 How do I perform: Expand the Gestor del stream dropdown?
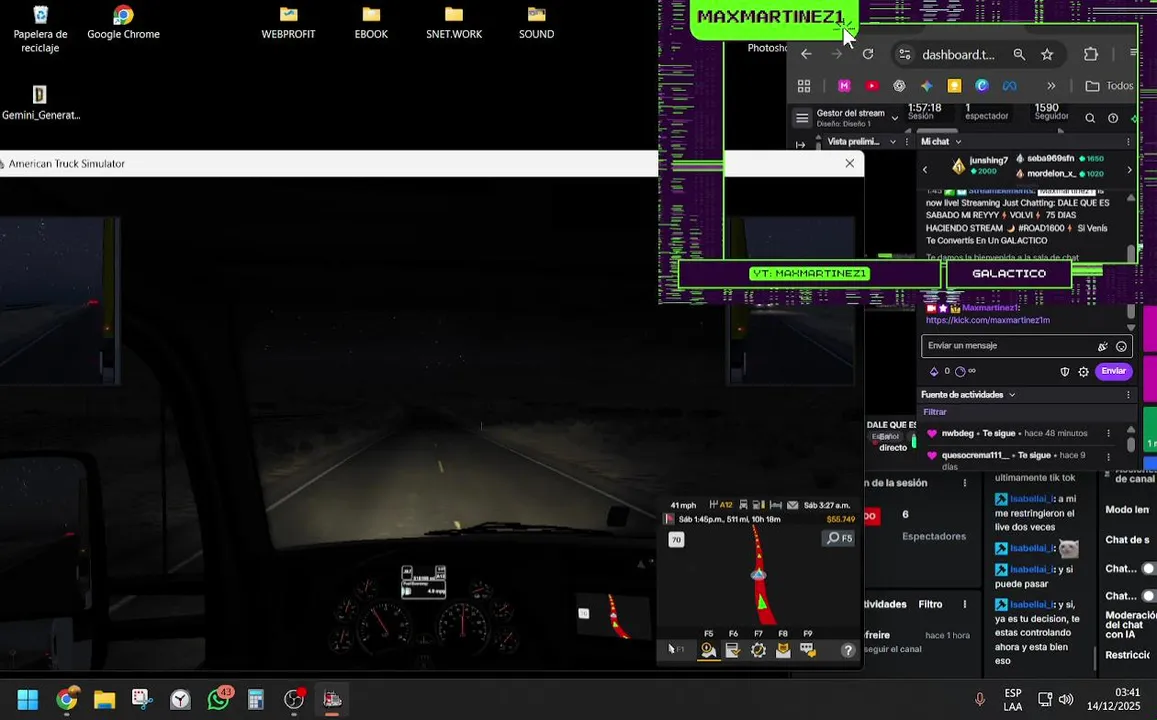(895, 118)
